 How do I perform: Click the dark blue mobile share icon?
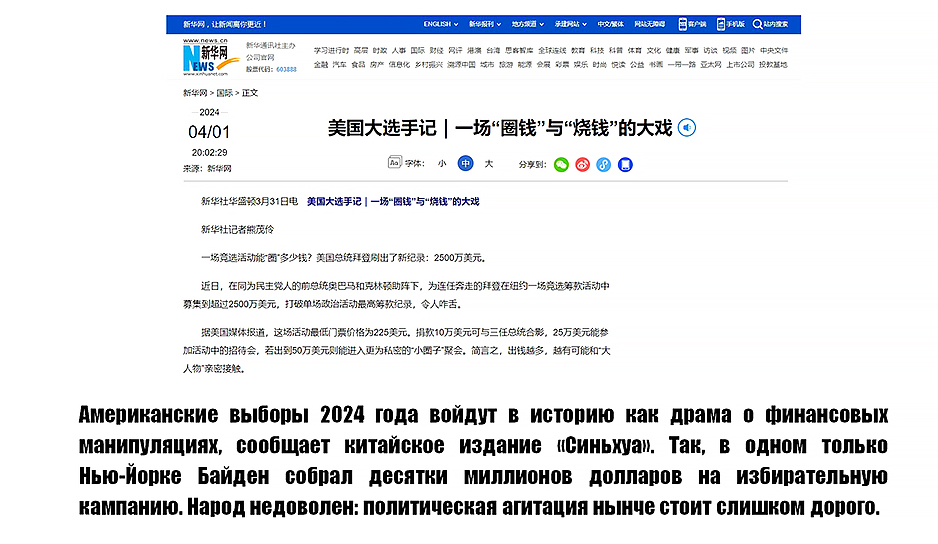coord(625,164)
